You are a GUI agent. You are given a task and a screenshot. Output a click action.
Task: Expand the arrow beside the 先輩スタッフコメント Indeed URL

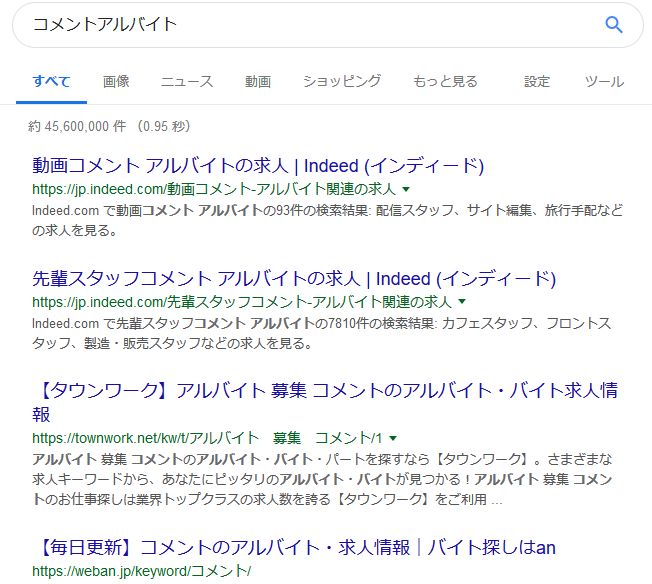pyautogui.click(x=462, y=301)
